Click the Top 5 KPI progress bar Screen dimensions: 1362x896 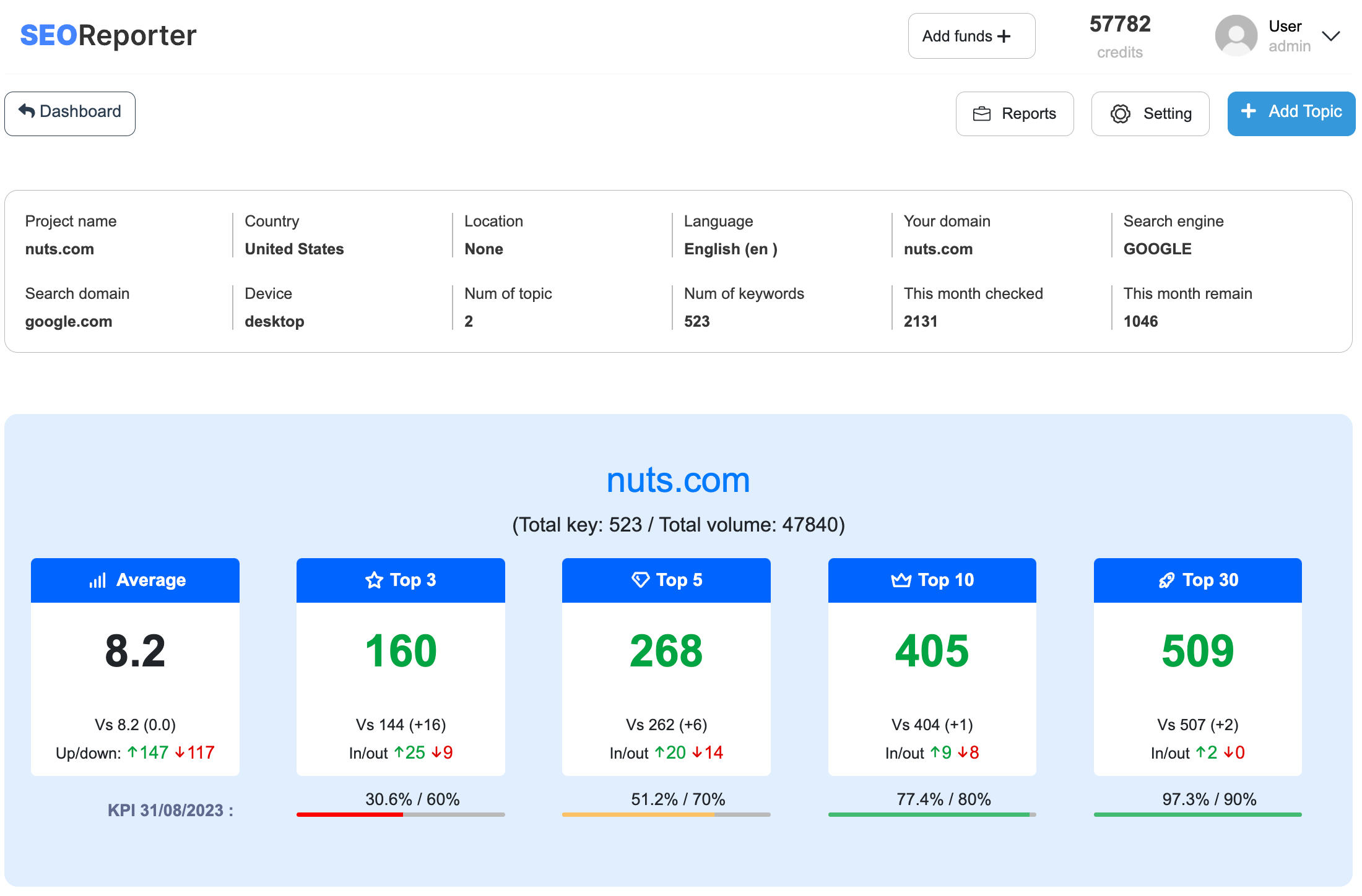pos(666,814)
